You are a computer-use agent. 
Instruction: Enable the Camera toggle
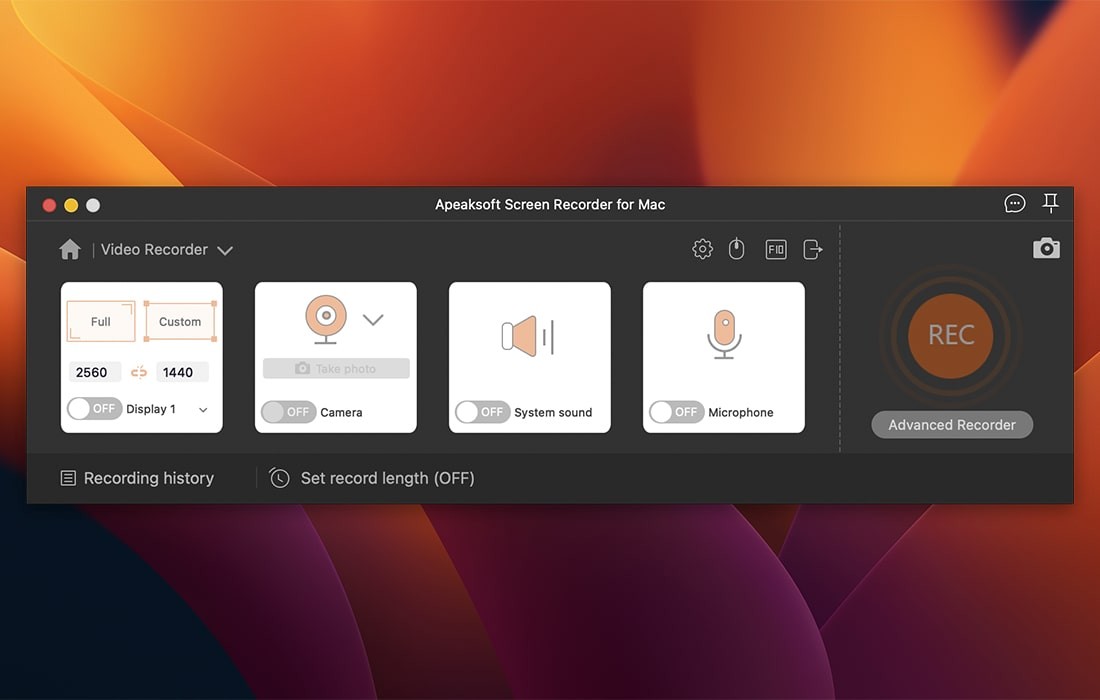click(288, 412)
